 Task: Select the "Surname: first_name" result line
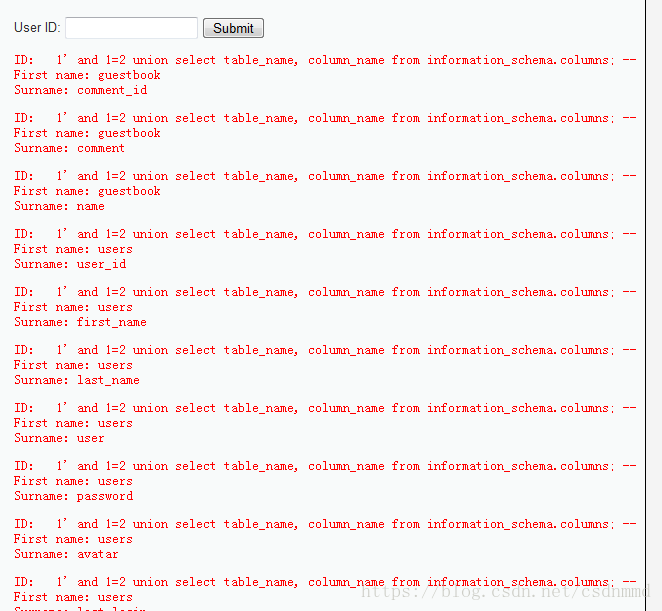click(x=80, y=322)
